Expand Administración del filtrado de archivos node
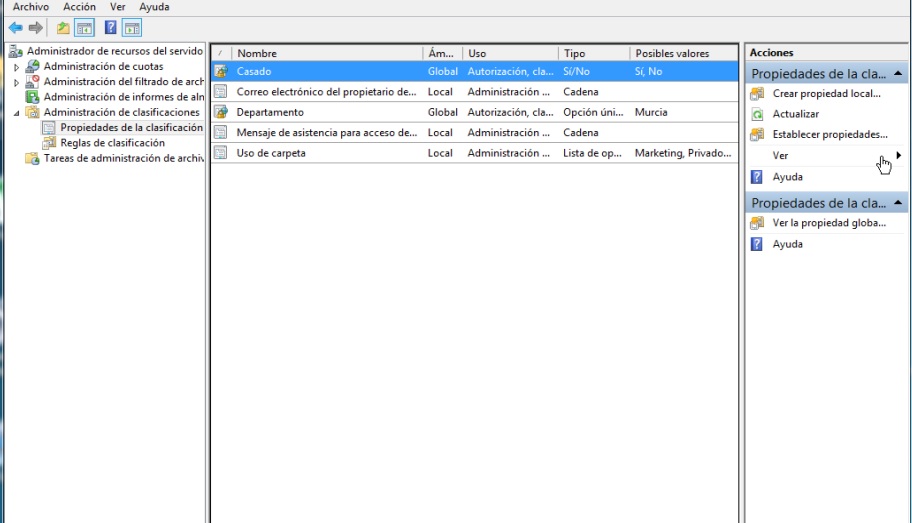Screen dimensions: 912x523 point(16,82)
